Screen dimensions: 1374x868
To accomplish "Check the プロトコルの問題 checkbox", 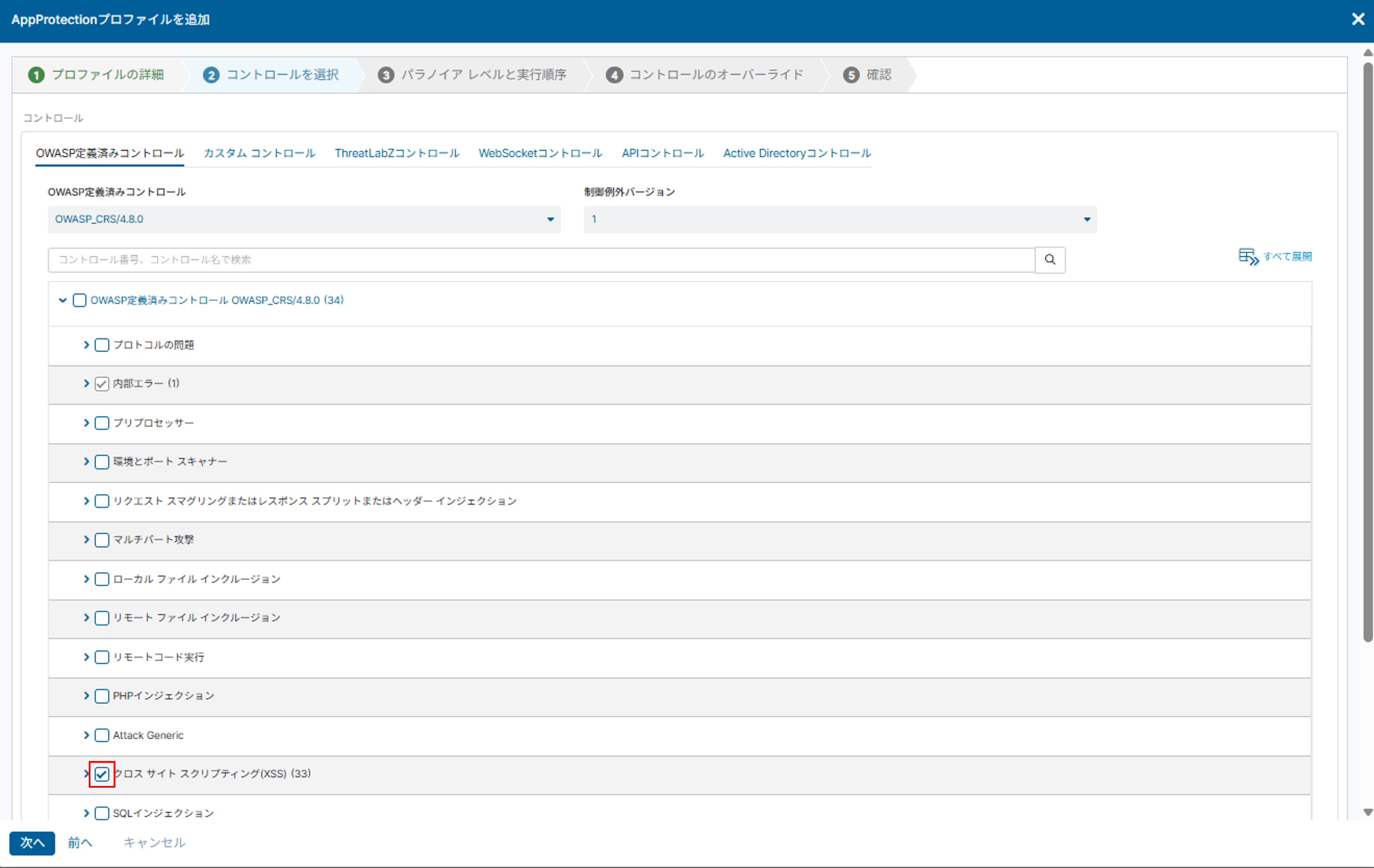I will (102, 345).
